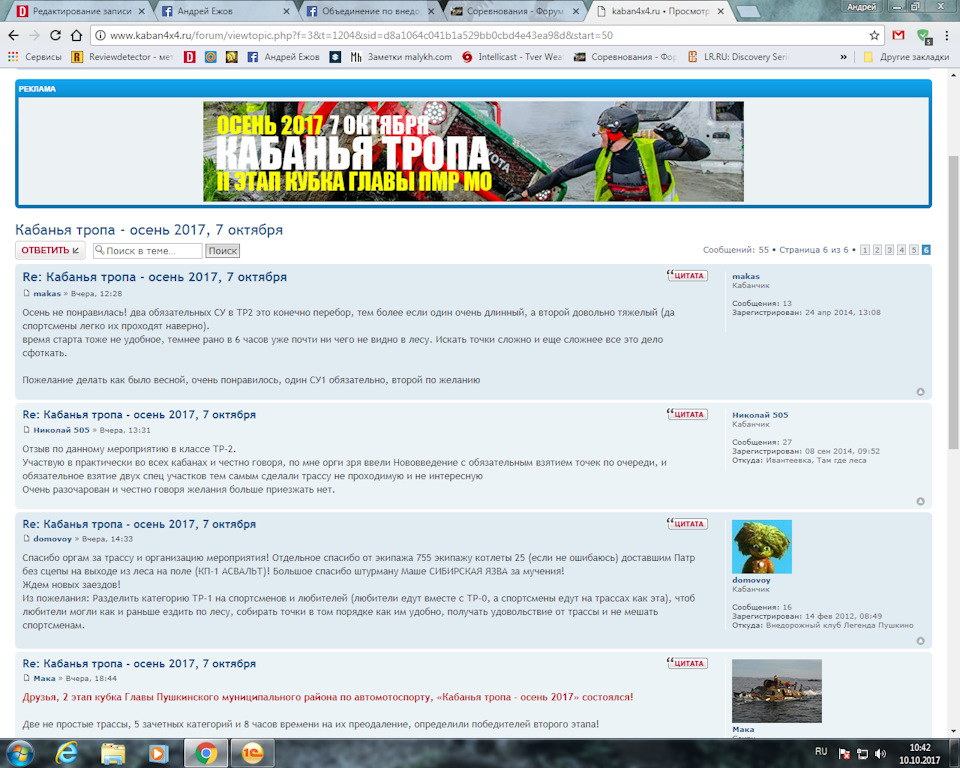This screenshot has width=960, height=768.
Task: Open red D bookmark icon
Action: point(190,57)
